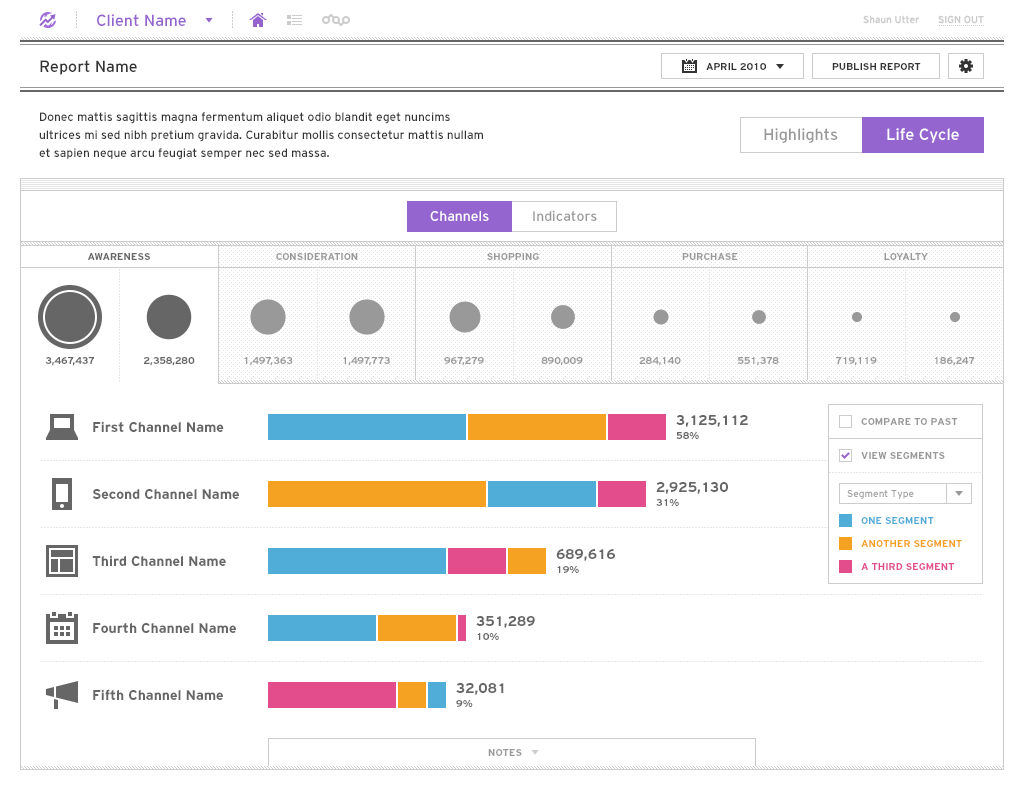Switch to the Highlights tab
1024x790 pixels.
pos(800,135)
